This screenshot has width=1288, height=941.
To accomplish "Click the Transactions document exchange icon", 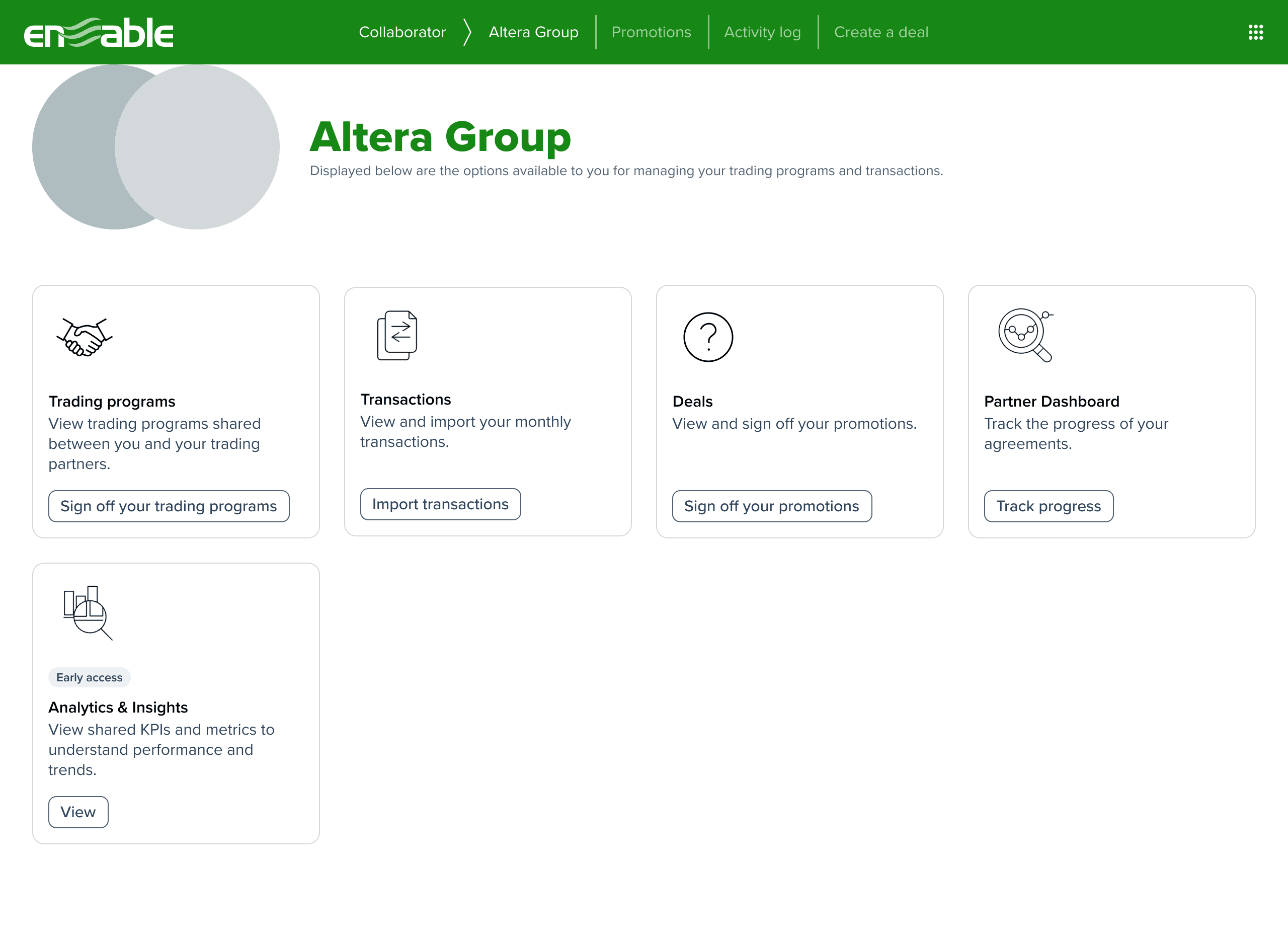I will [x=397, y=335].
